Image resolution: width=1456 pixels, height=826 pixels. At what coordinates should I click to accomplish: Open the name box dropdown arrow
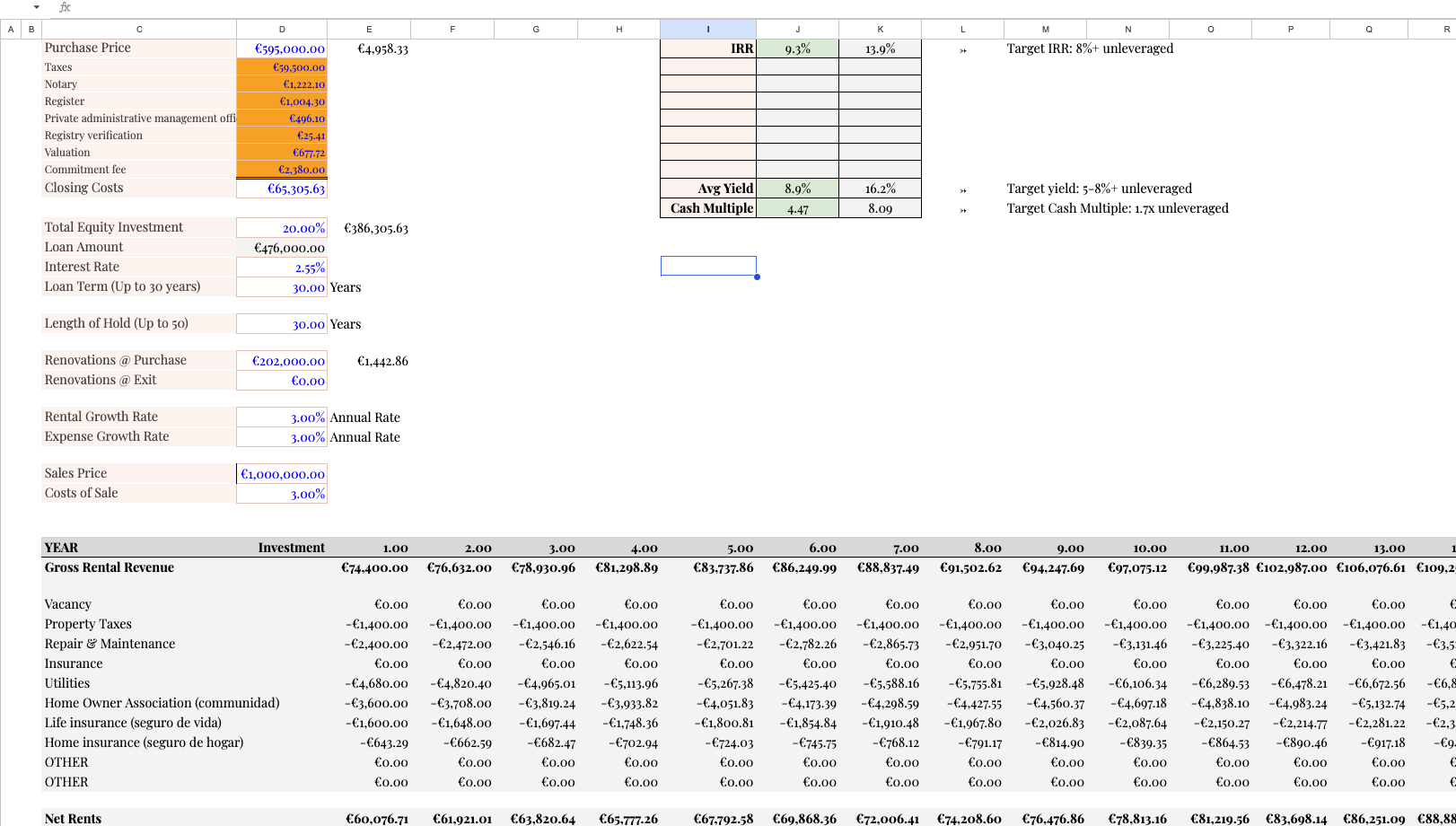36,7
